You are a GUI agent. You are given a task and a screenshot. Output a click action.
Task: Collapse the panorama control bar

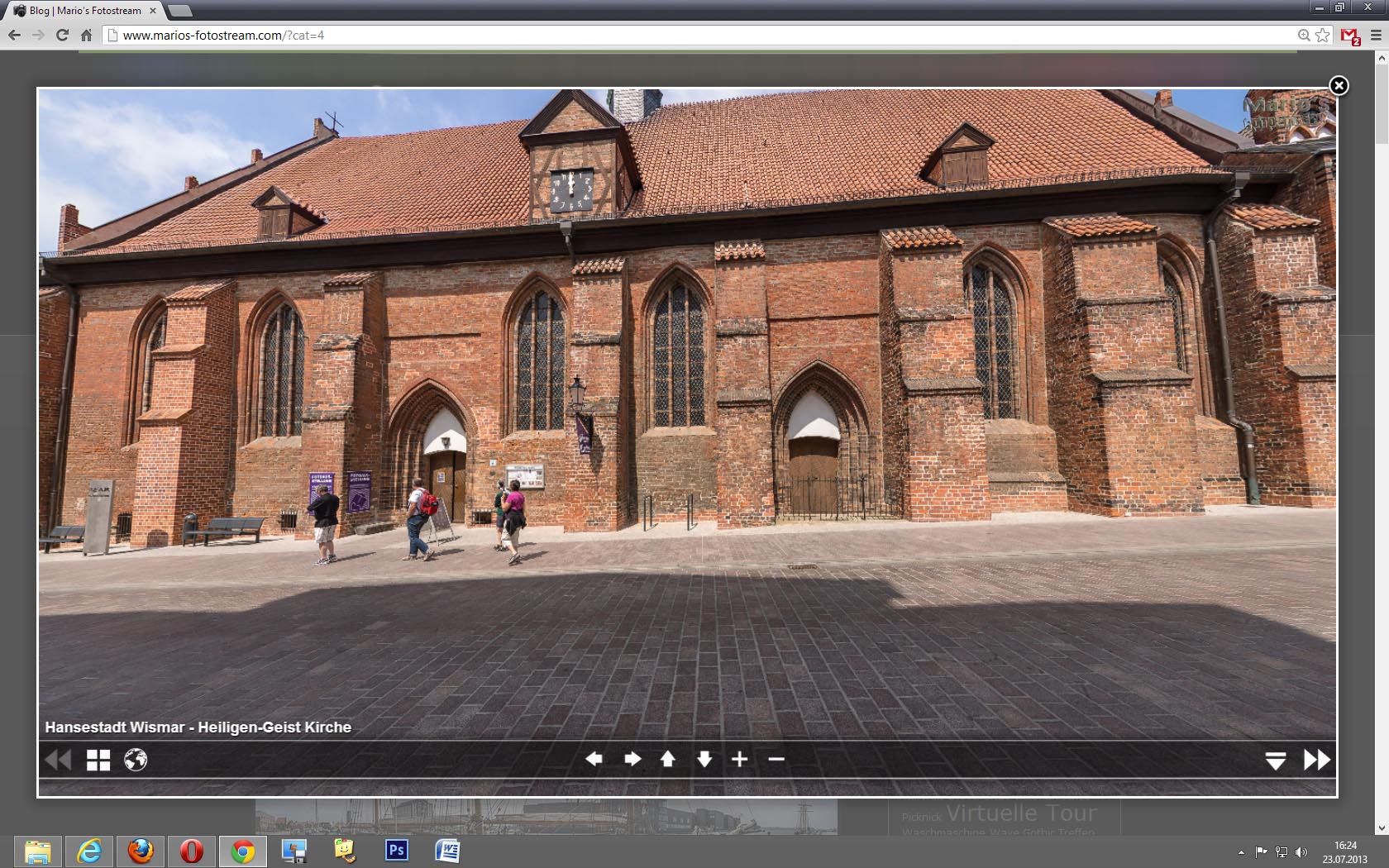(1276, 761)
